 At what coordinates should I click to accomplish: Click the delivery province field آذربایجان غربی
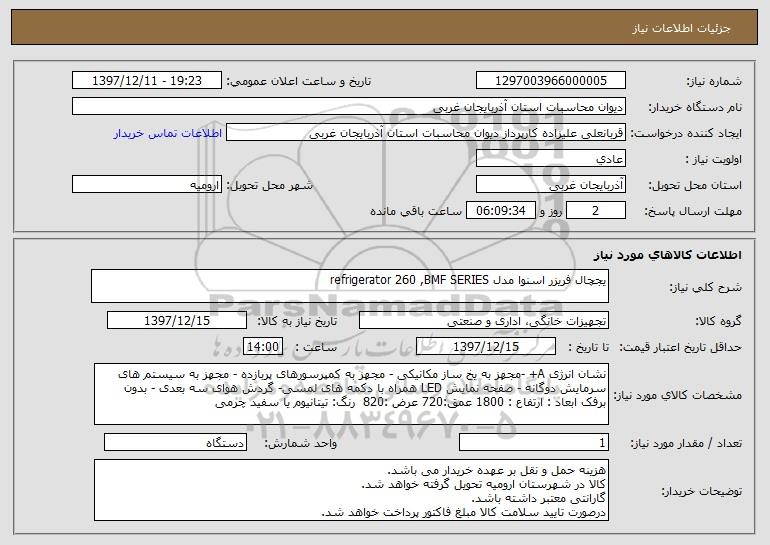(550, 185)
